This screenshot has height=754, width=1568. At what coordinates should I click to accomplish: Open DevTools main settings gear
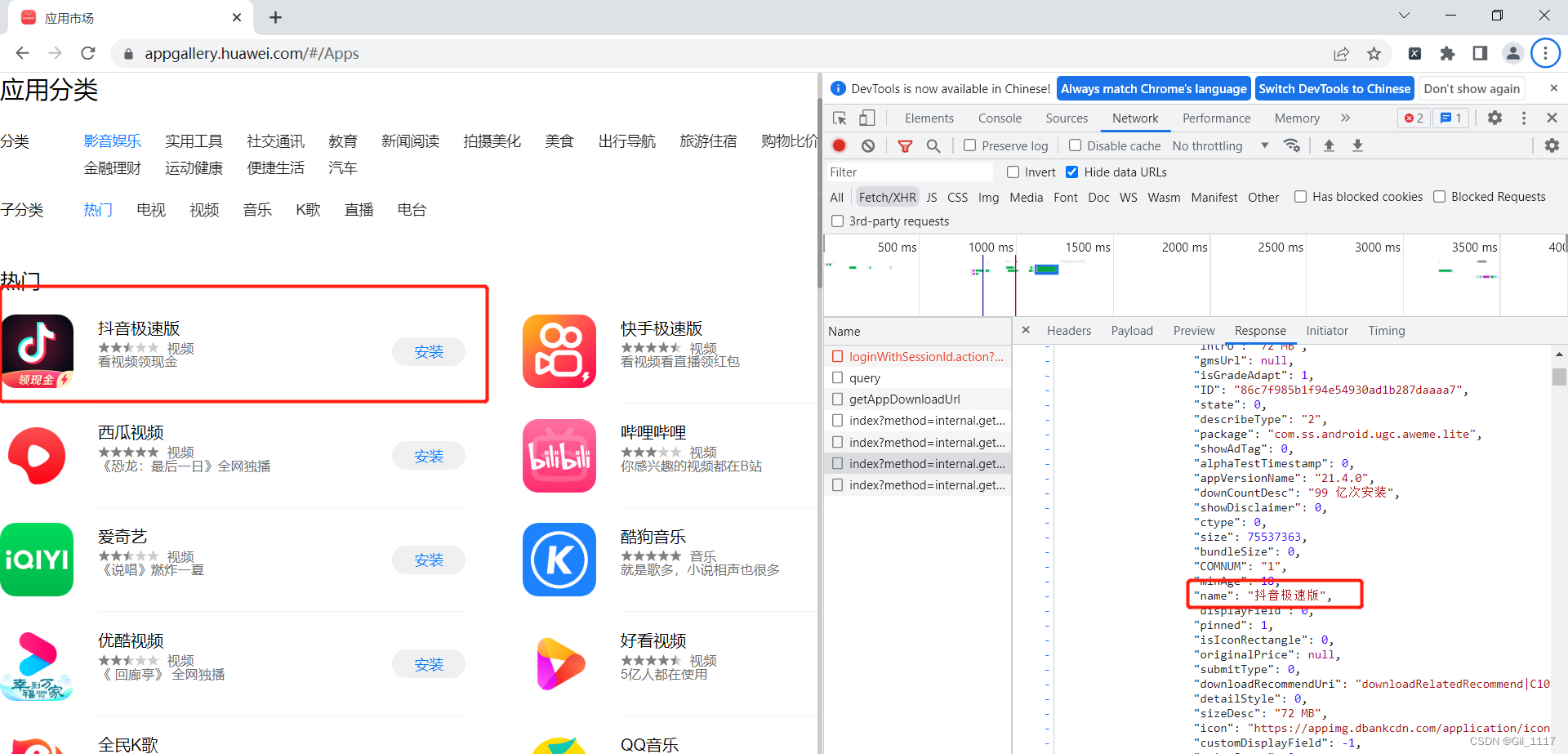(x=1494, y=118)
